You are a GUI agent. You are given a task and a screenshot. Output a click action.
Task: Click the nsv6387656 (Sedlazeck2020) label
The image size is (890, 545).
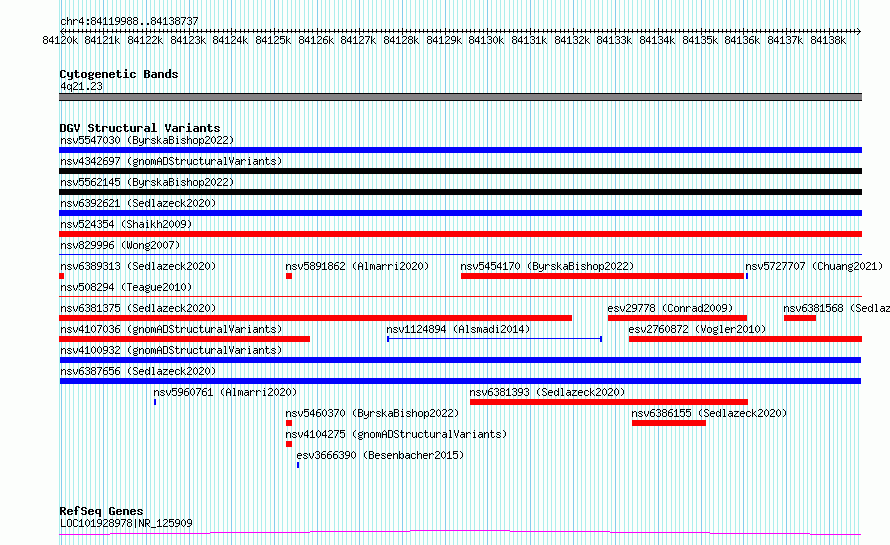pyautogui.click(x=138, y=371)
